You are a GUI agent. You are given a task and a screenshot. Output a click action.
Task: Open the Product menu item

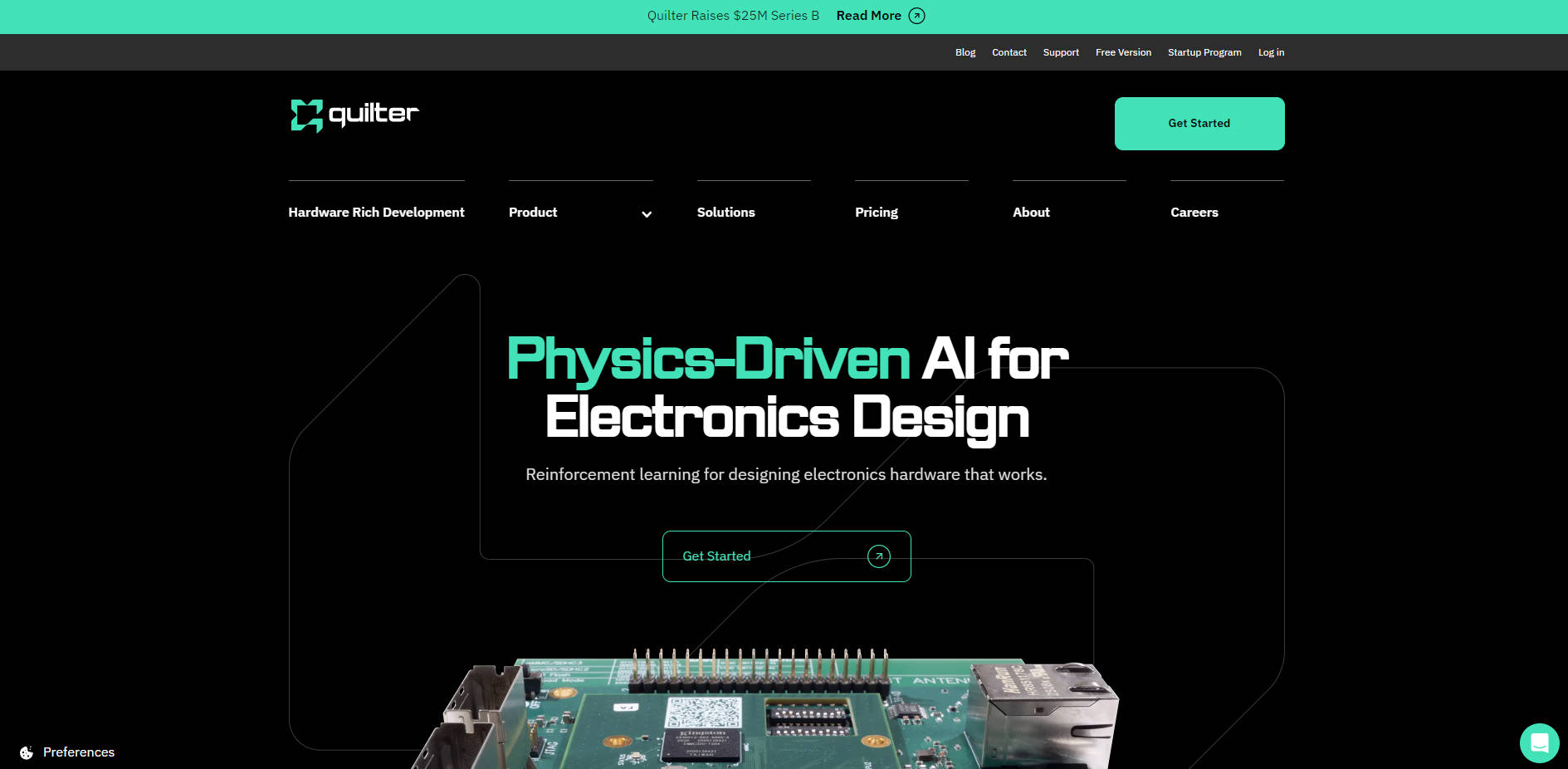[533, 213]
